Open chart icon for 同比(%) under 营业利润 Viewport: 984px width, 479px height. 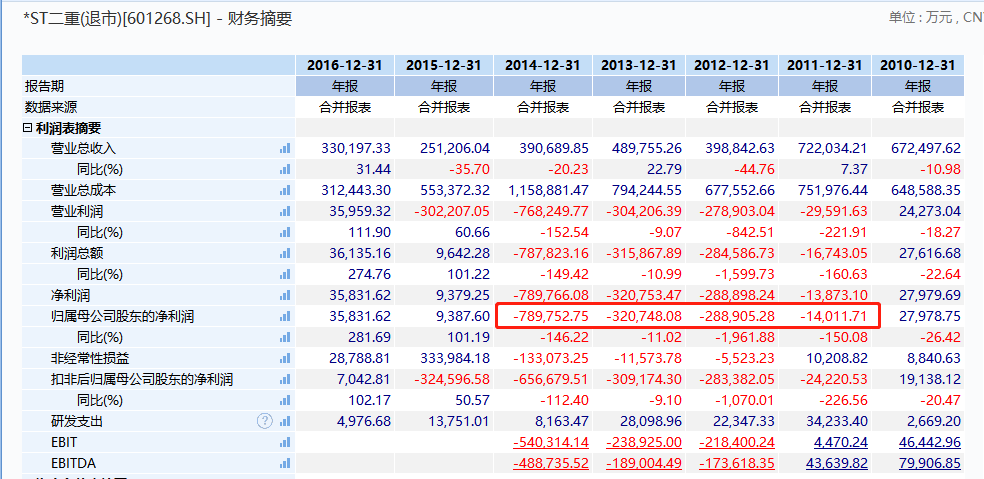pos(286,232)
